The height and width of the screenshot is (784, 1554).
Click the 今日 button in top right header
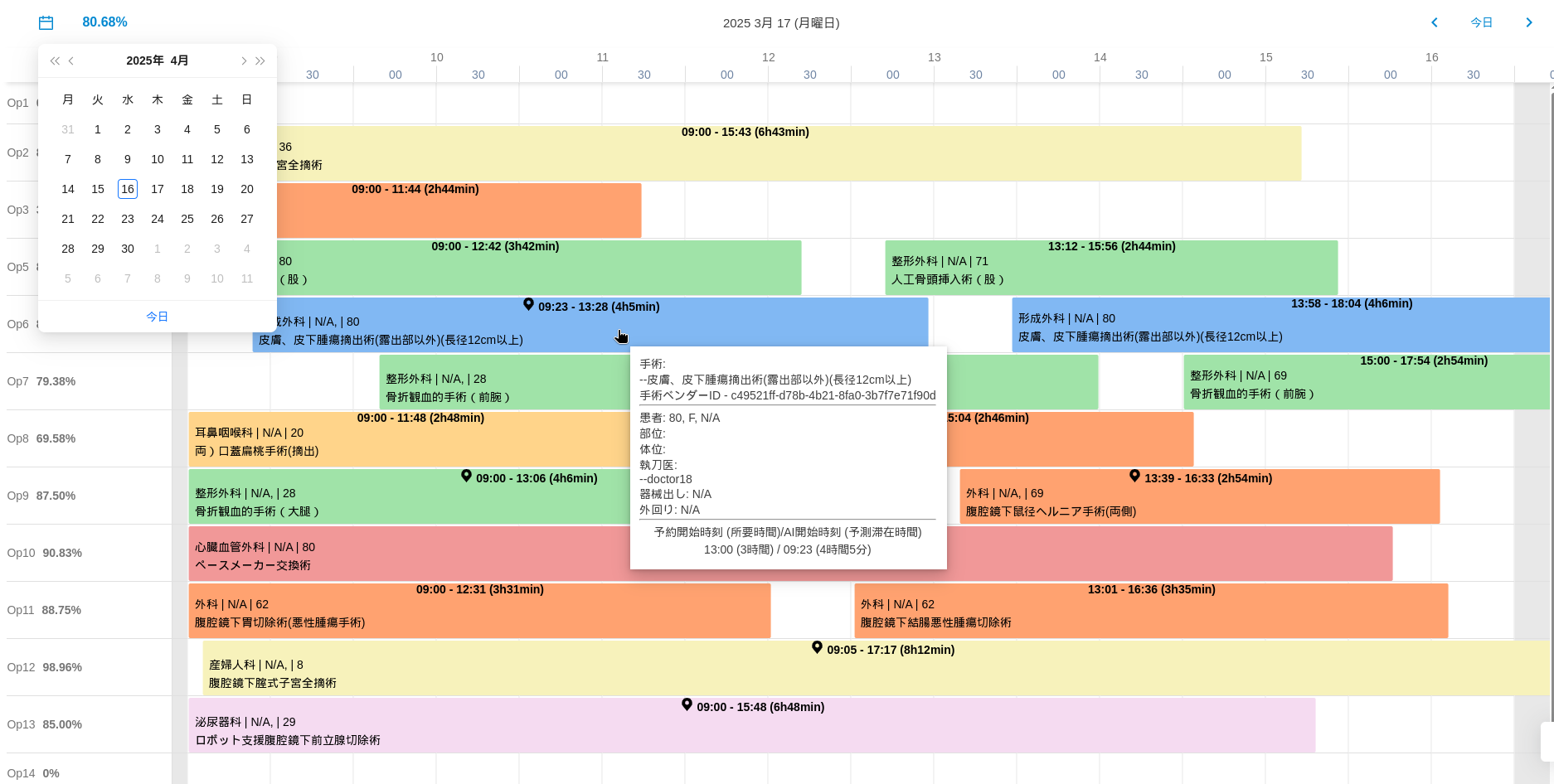(1481, 22)
